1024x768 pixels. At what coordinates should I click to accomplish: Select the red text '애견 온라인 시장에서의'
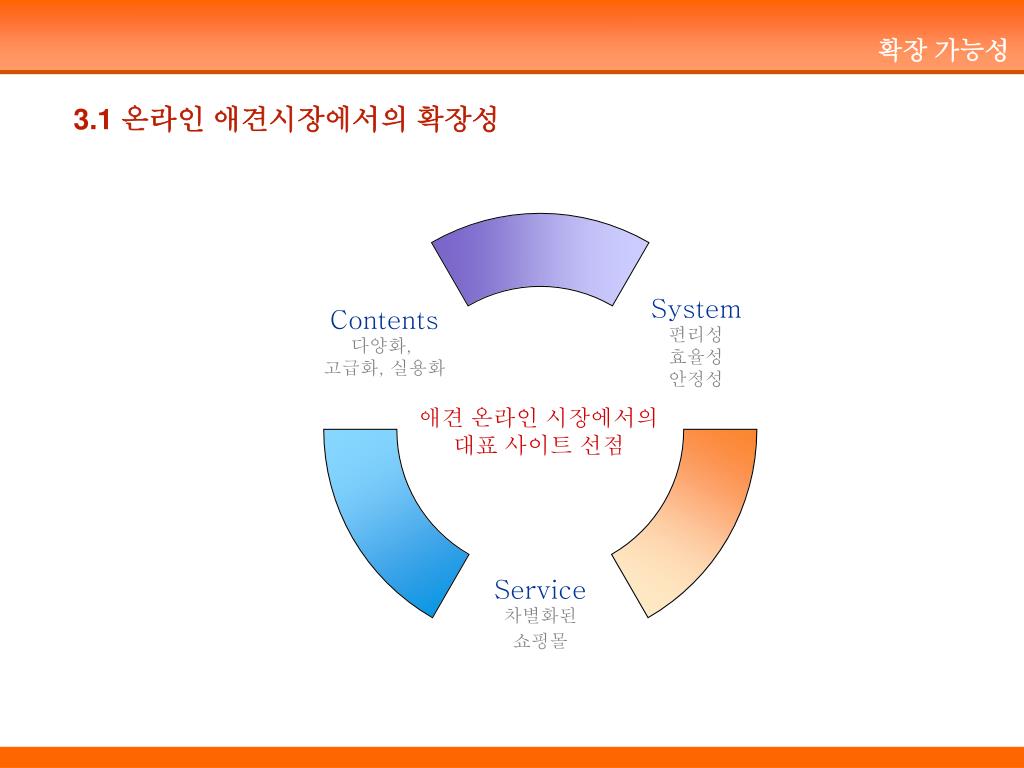tap(539, 417)
